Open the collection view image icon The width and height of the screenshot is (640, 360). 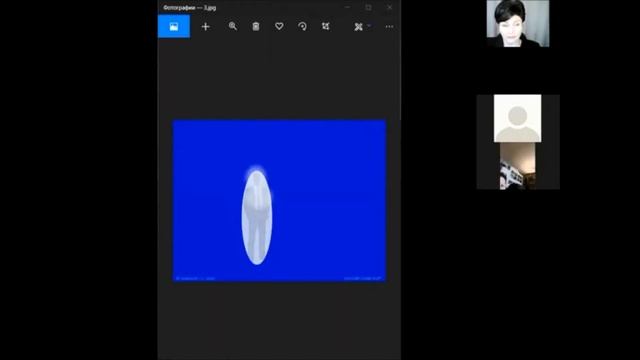(174, 27)
